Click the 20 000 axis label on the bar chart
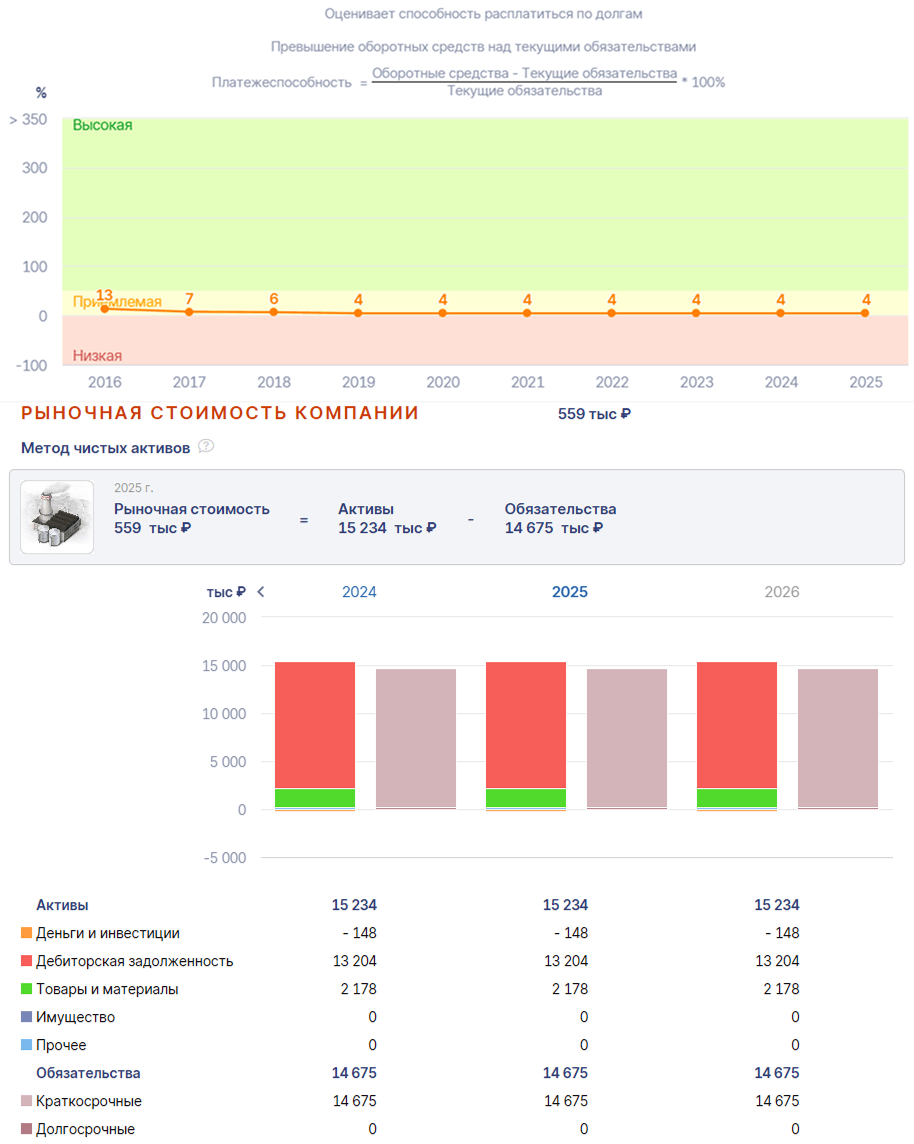Image resolution: width=914 pixels, height=1144 pixels. click(224, 618)
